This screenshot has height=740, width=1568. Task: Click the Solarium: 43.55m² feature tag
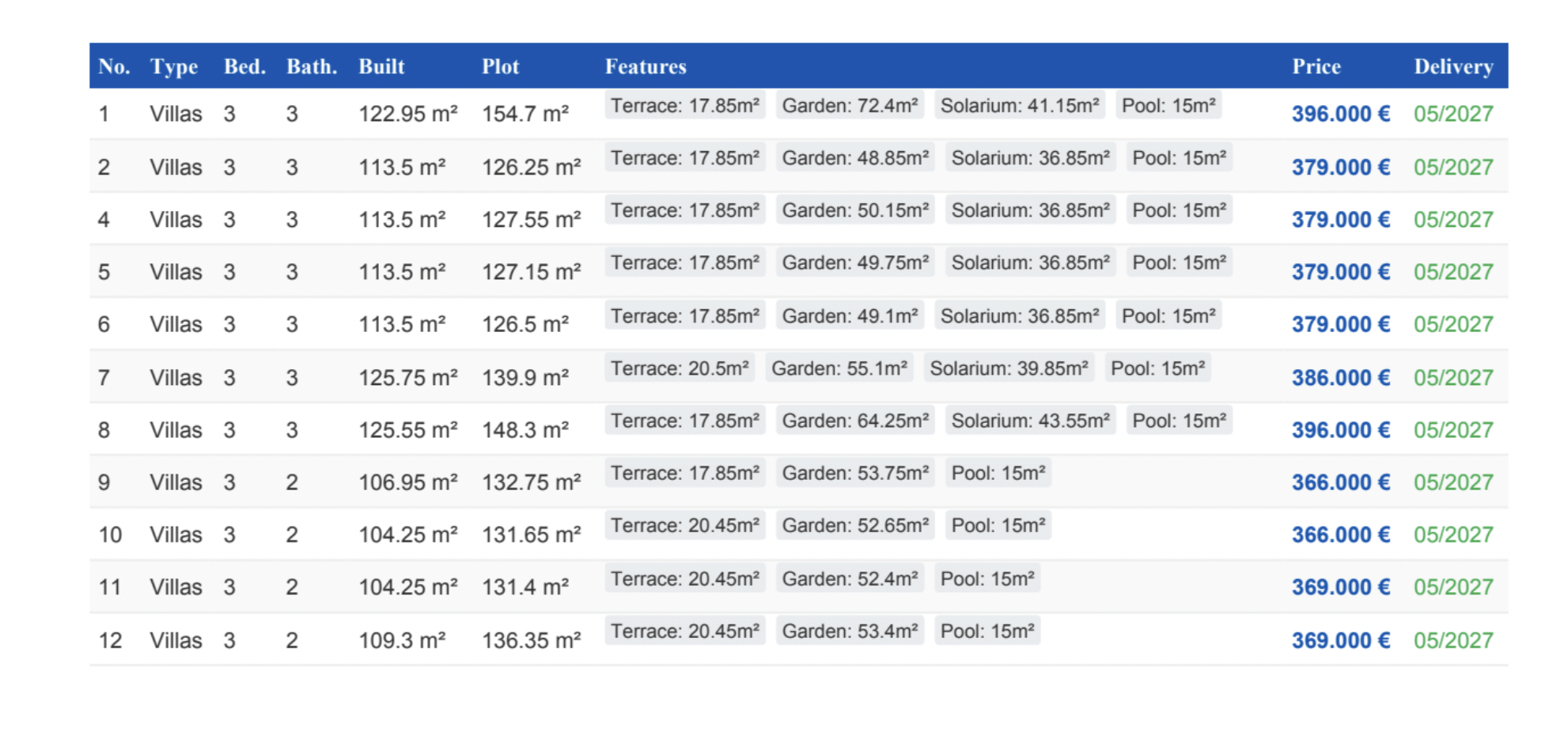[x=1030, y=421]
